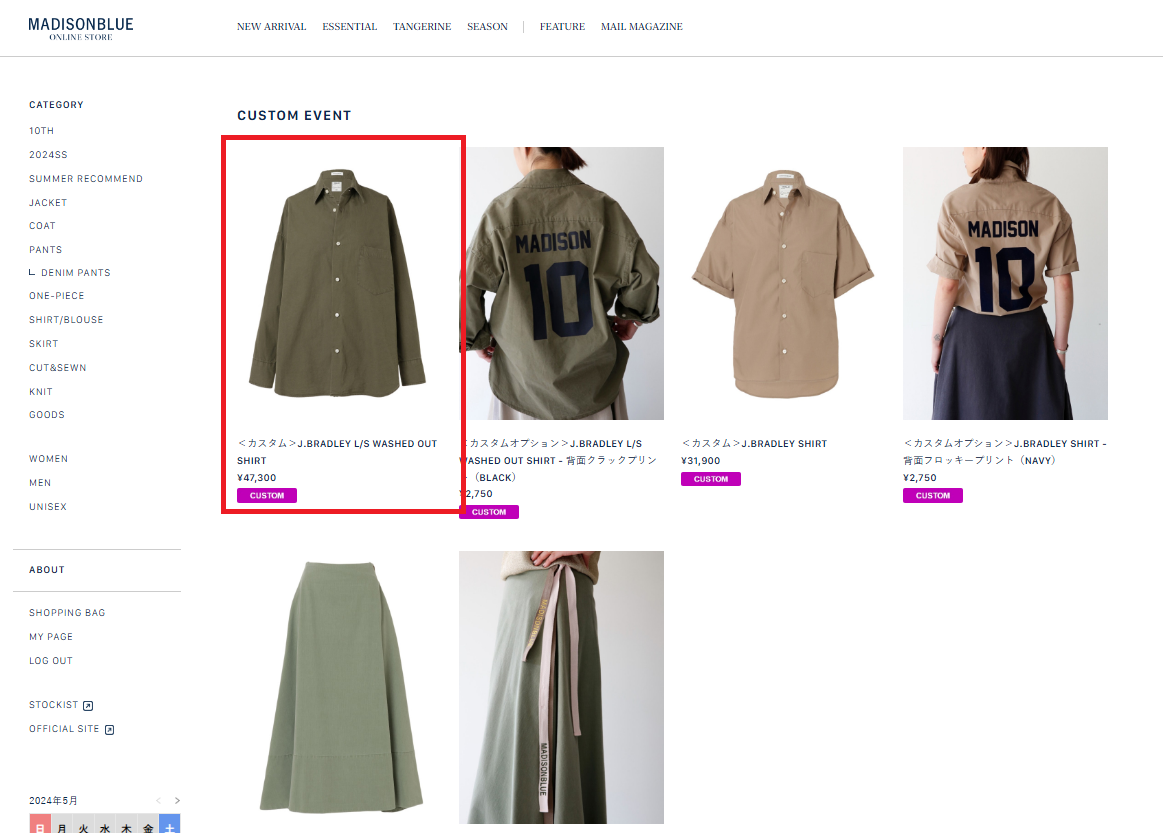The height and width of the screenshot is (833, 1163).
Task: Browse the 10TH category
Action: [x=42, y=131]
